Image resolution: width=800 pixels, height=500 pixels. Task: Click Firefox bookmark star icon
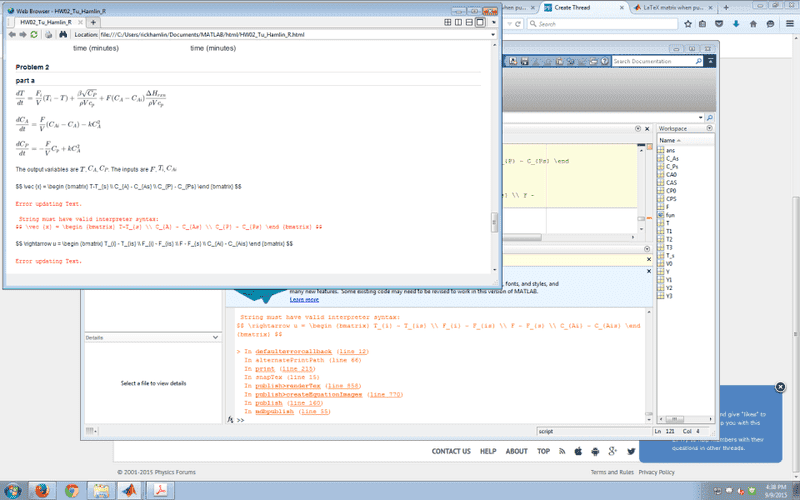click(x=687, y=24)
